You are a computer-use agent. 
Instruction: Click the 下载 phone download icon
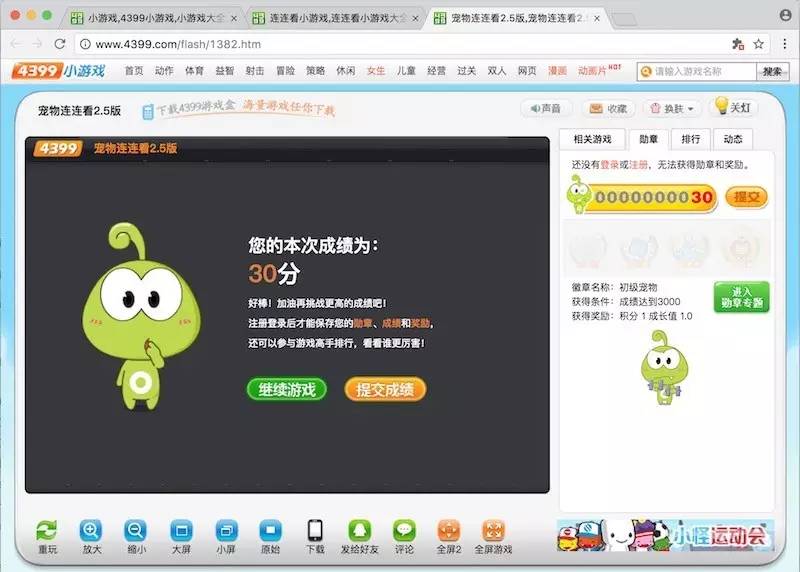click(x=315, y=531)
